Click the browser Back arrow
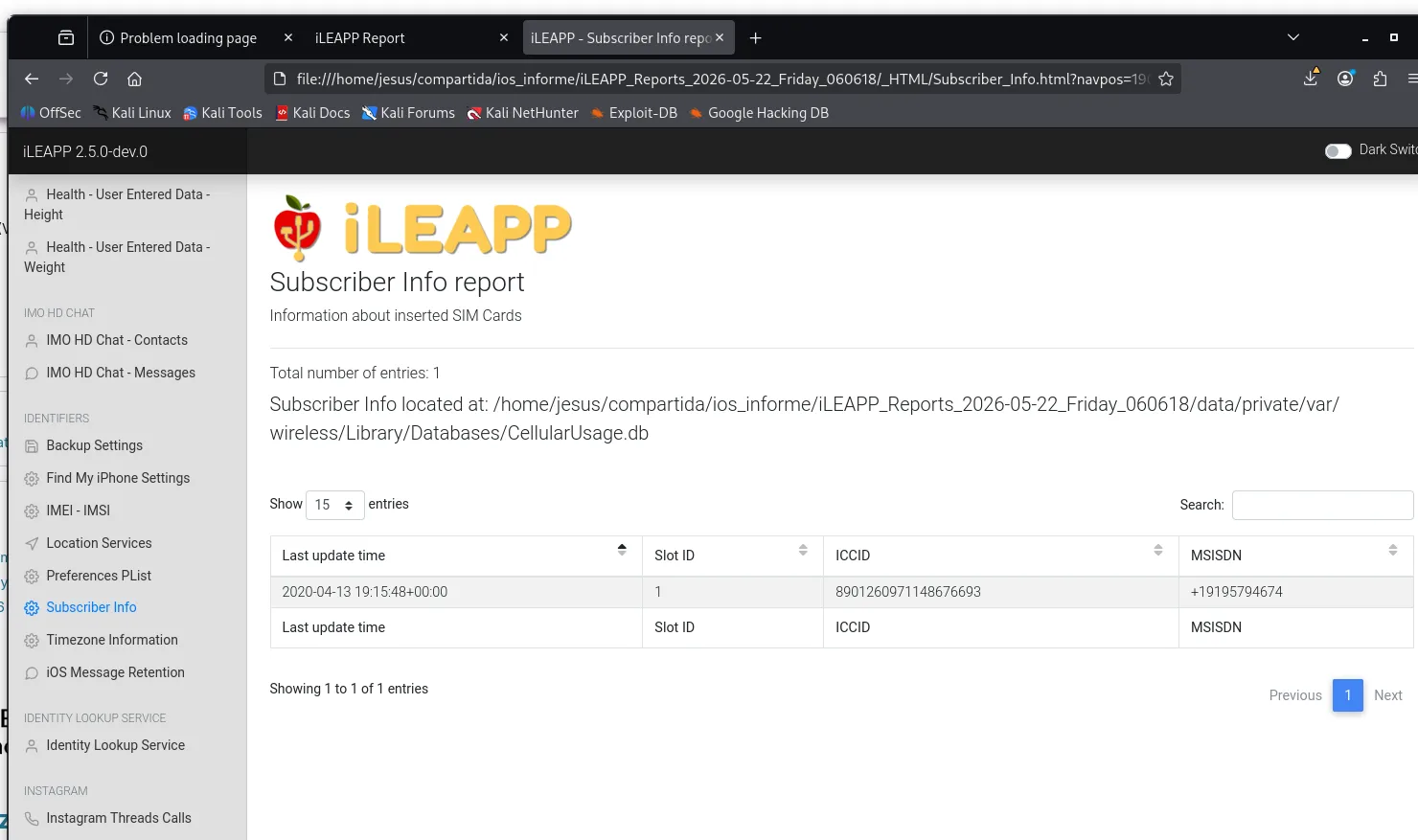Screen dimensions: 1418x840 [32, 79]
